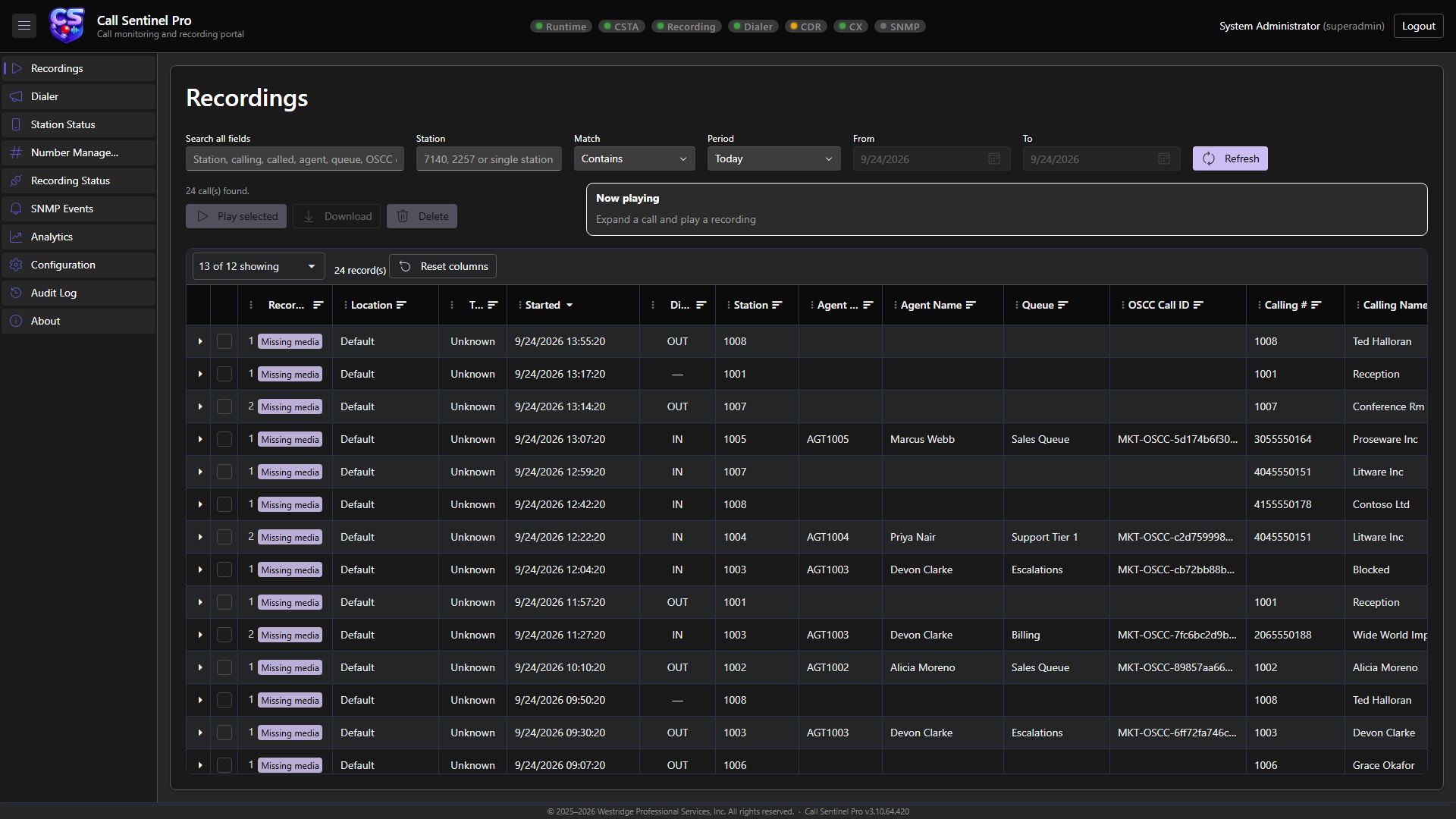
Task: Click filter icon on Agent Name column
Action: pyautogui.click(x=971, y=306)
